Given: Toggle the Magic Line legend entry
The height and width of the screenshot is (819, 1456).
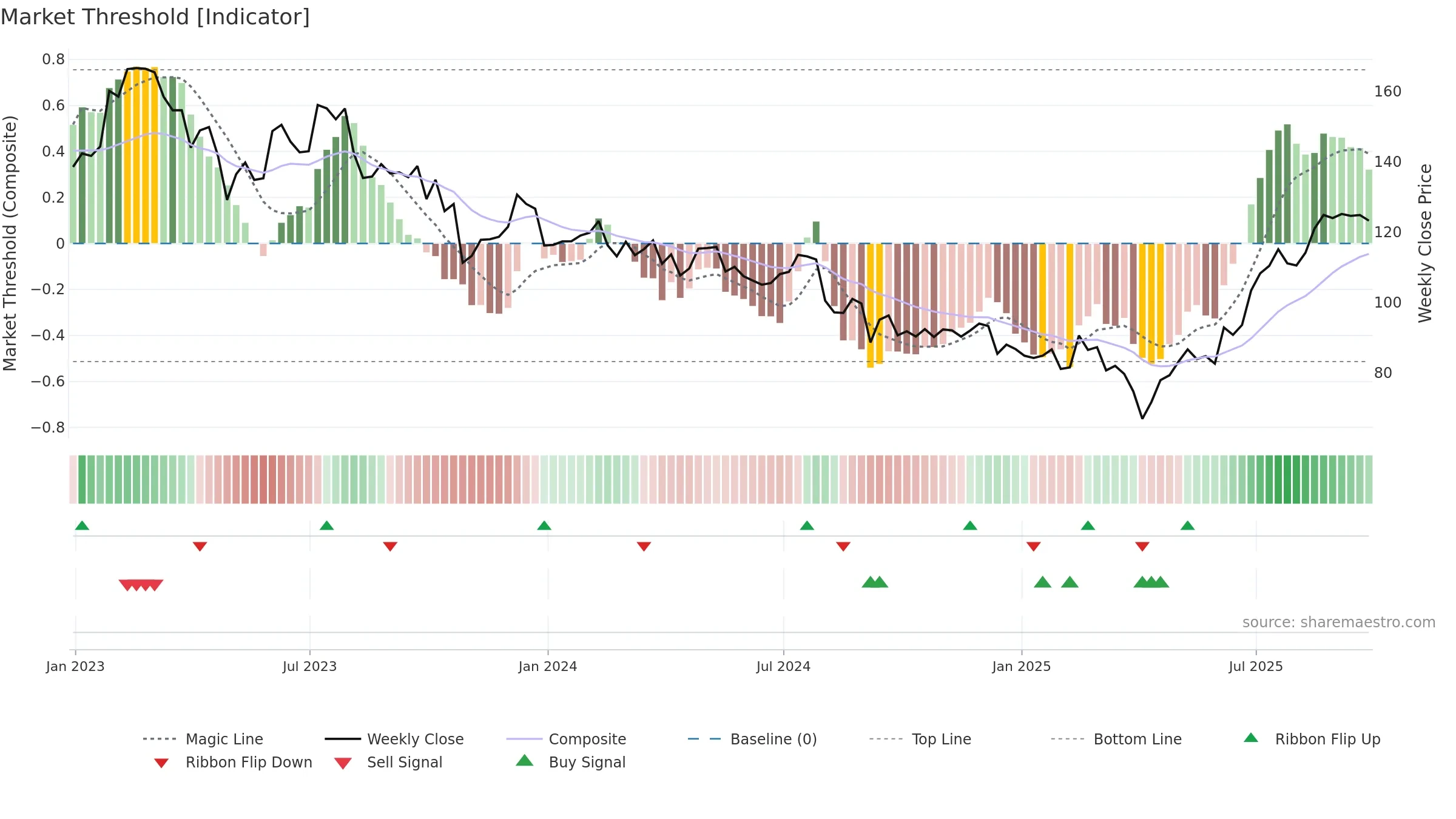Looking at the screenshot, I should [203, 739].
